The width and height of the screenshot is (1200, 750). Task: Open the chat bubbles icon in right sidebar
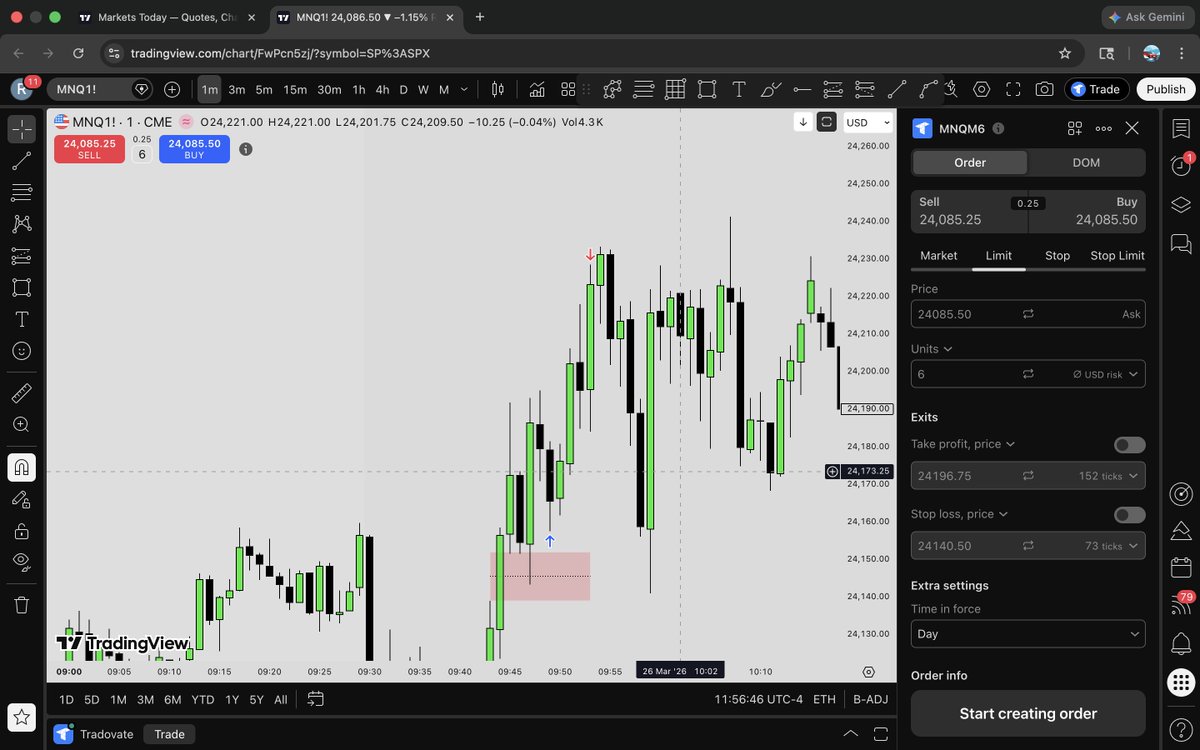click(1181, 243)
